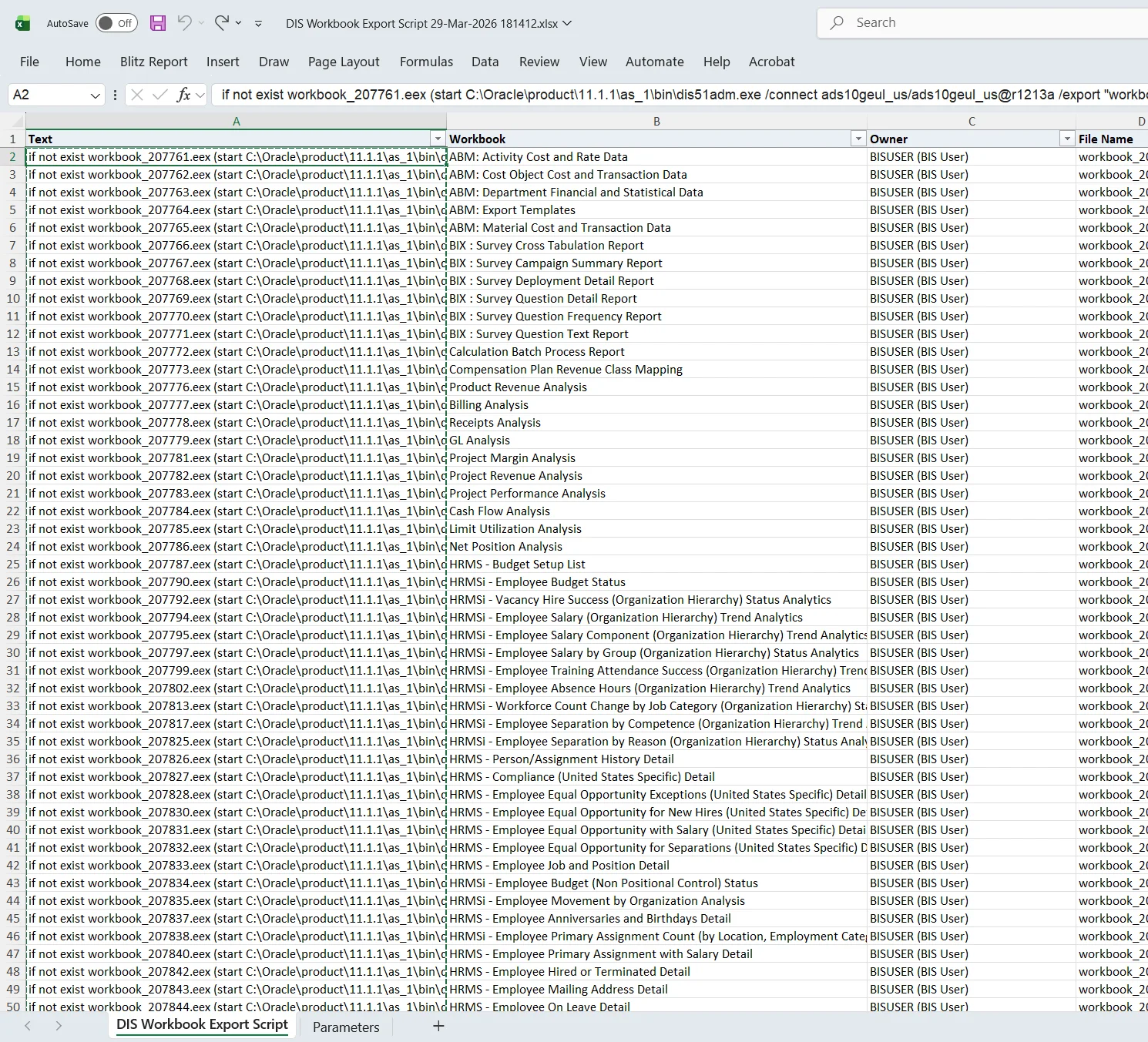The image size is (1148, 1042).
Task: Select the 'File Name' header cell
Action: pos(1112,139)
